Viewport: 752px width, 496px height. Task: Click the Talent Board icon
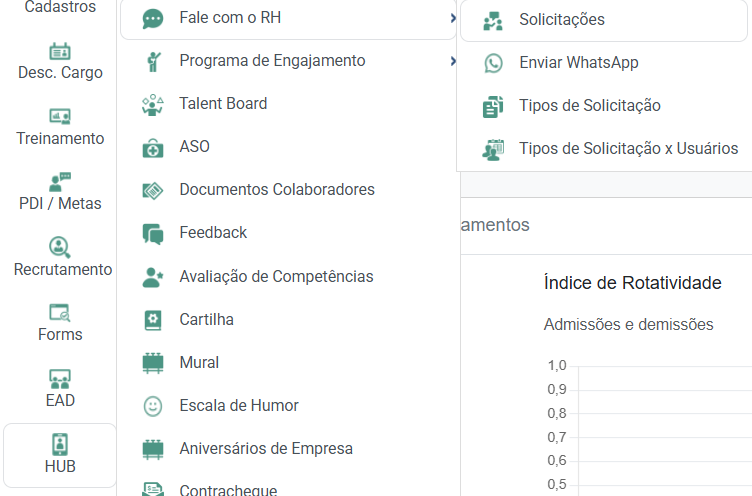(152, 104)
